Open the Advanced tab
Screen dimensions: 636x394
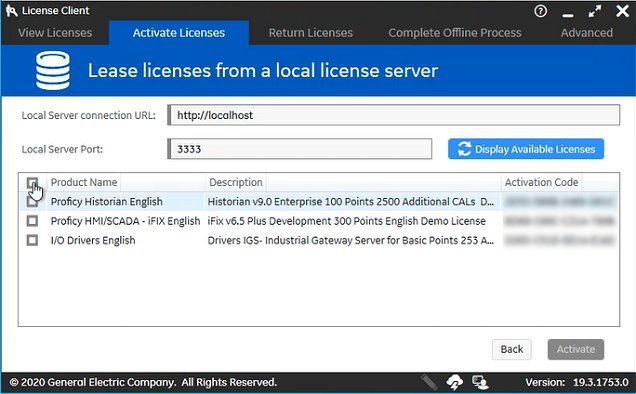(587, 32)
